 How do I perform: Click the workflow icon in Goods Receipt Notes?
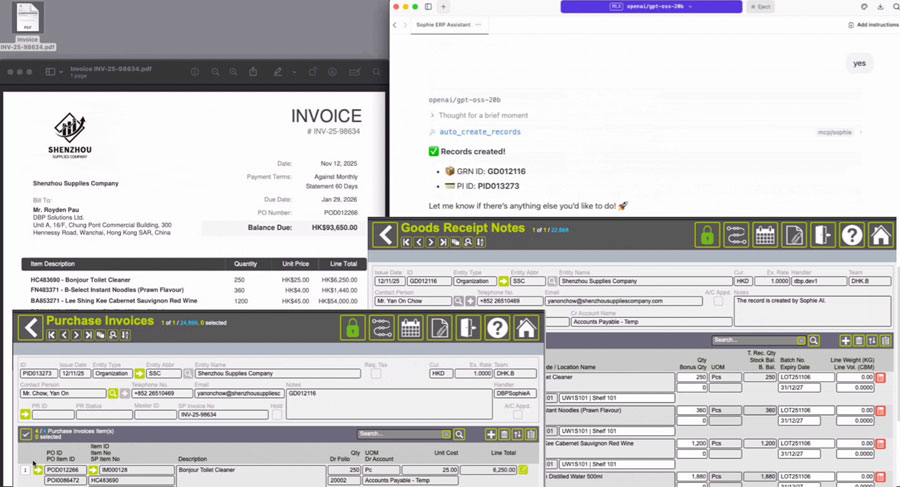(736, 235)
